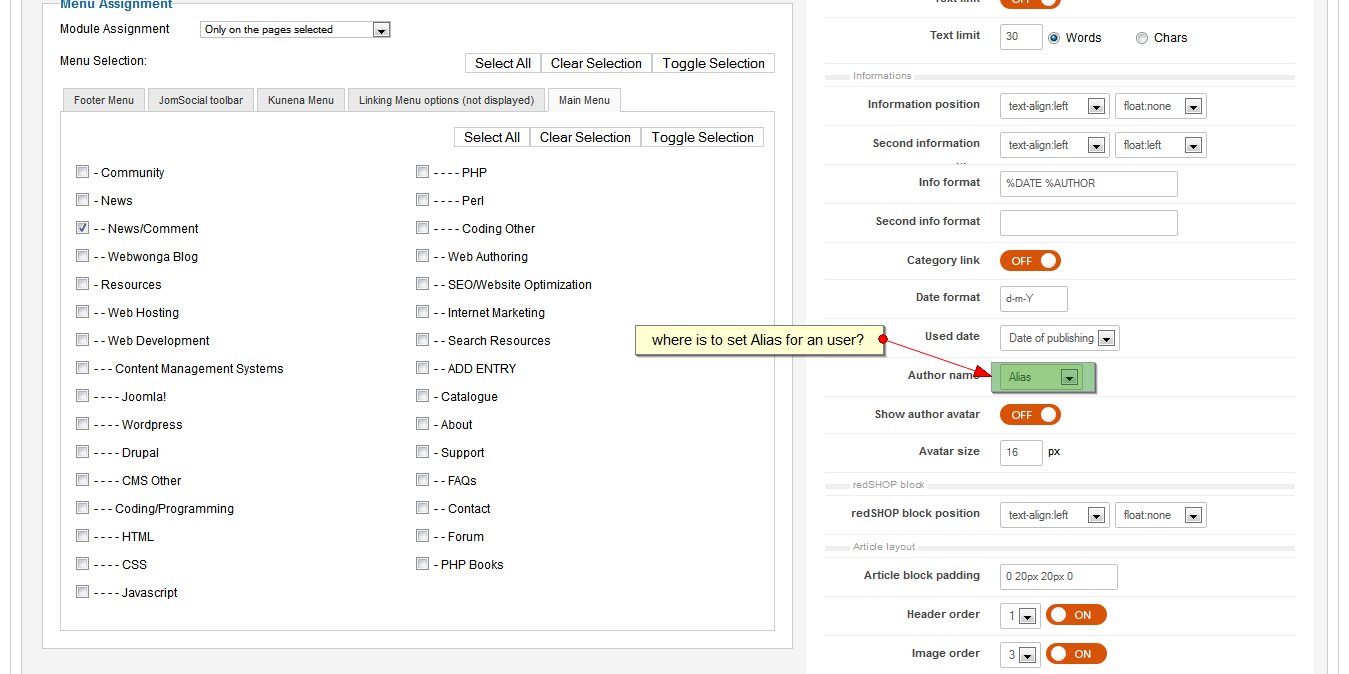Uncheck the News/Comment checkbox
Image resolution: width=1349 pixels, height=674 pixels.
click(83, 228)
